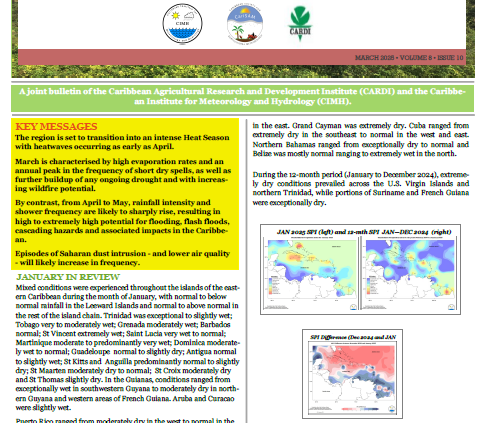Click the intense Heat Season key message
This screenshot has height=423, width=486.
(122, 142)
